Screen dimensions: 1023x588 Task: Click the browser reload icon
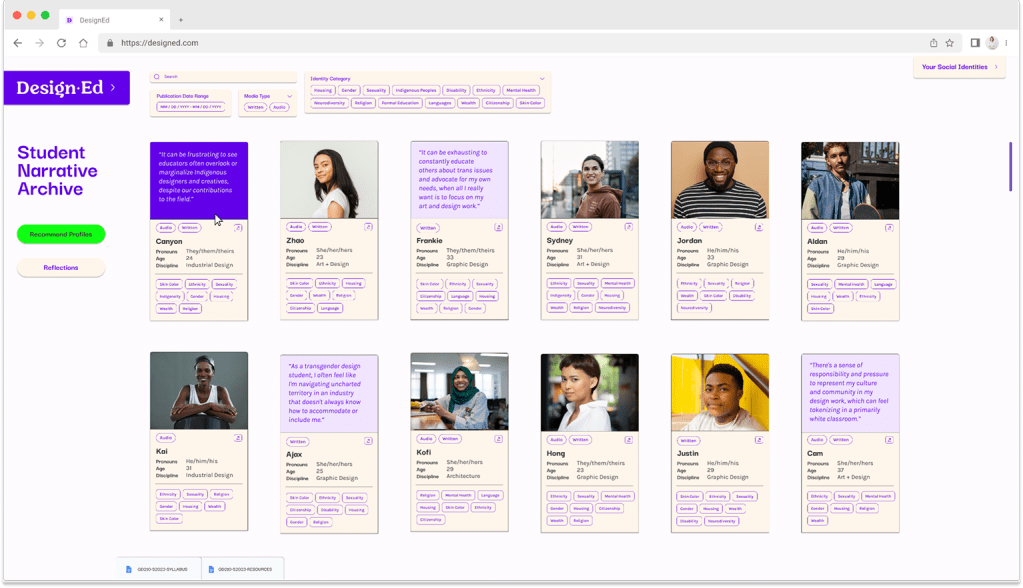[x=61, y=43]
